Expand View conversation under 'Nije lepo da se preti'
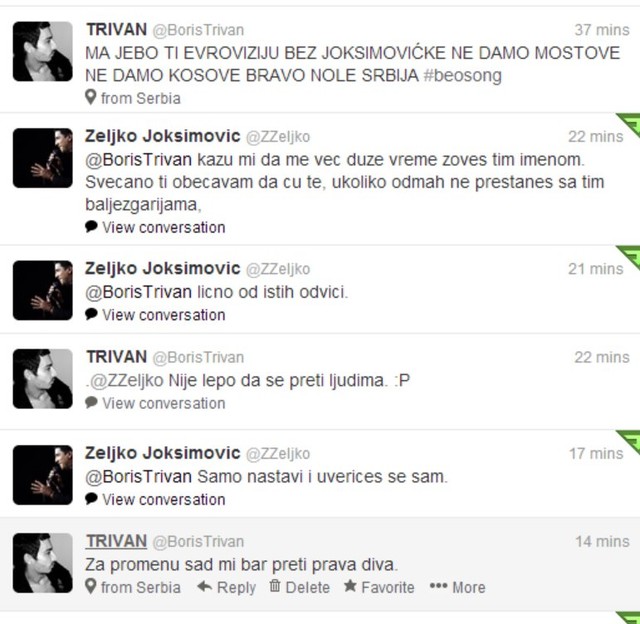Viewport: 640px width, 624px height. 164,403
